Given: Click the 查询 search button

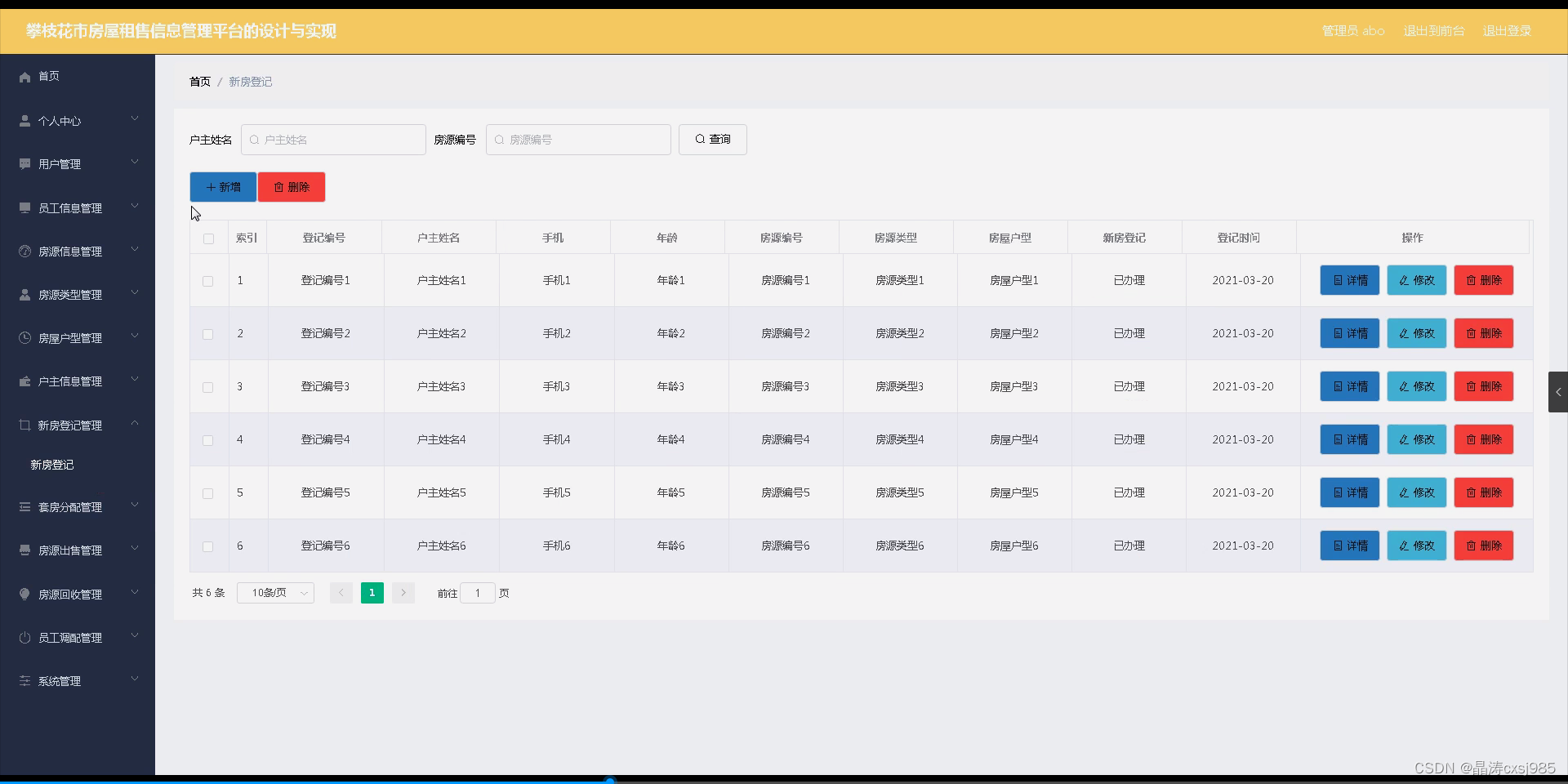Looking at the screenshot, I should click(713, 140).
